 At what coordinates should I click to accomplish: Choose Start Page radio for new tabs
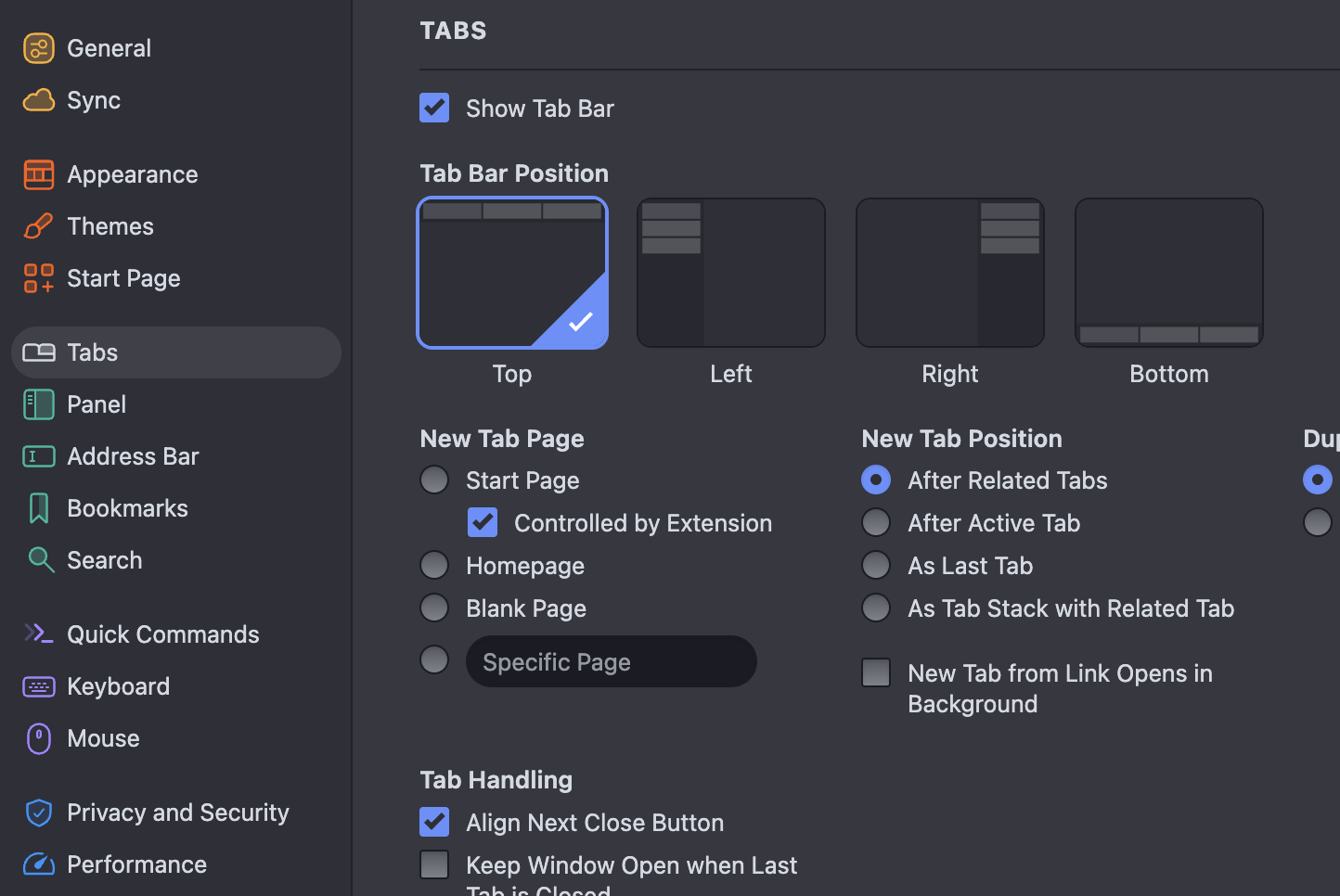434,480
